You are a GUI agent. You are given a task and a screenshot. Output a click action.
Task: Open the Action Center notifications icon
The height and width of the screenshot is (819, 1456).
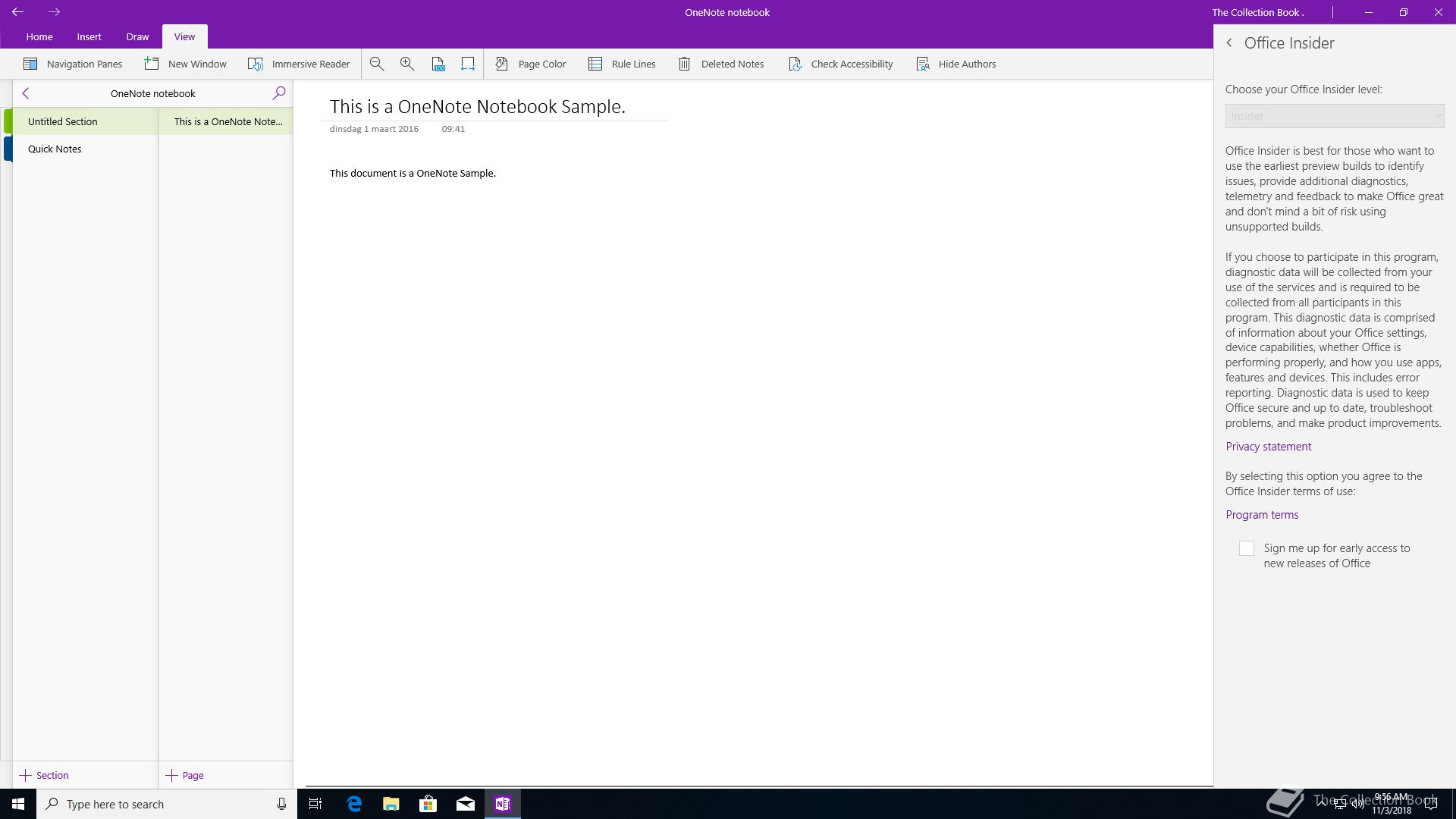[1432, 804]
